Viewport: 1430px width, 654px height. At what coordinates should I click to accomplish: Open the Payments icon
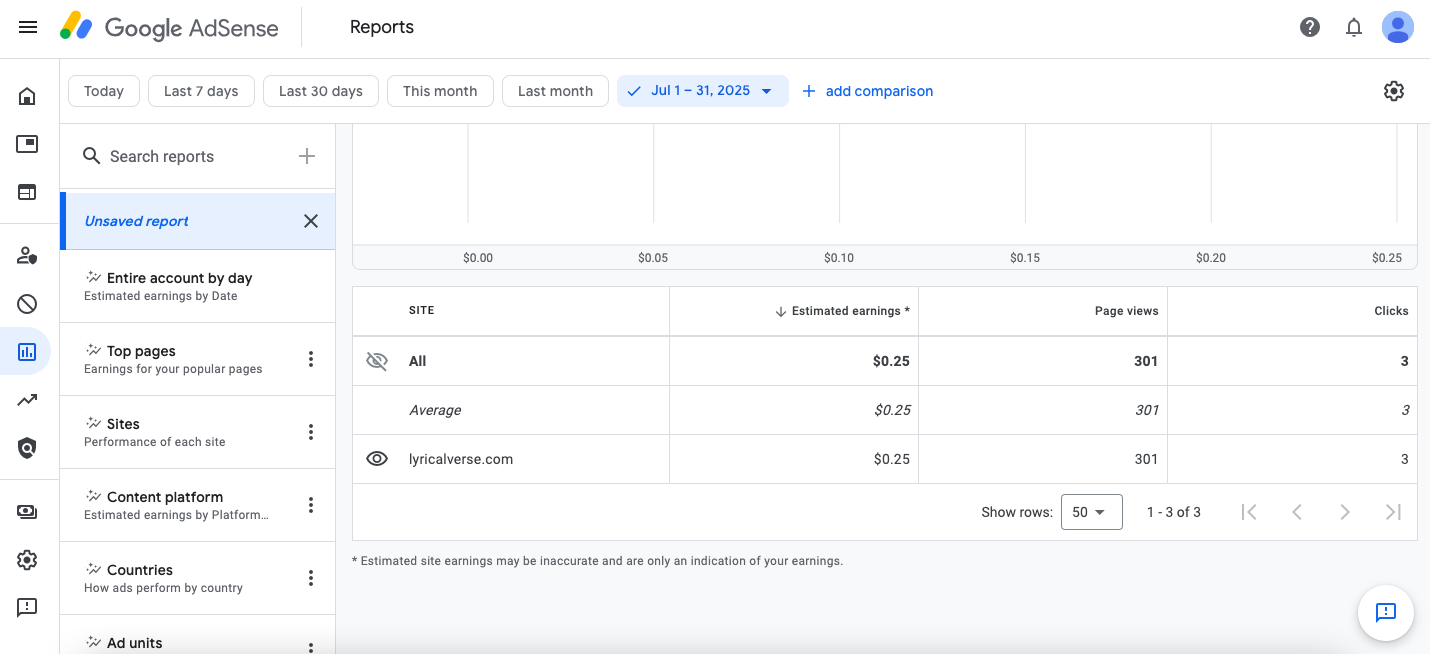point(27,512)
